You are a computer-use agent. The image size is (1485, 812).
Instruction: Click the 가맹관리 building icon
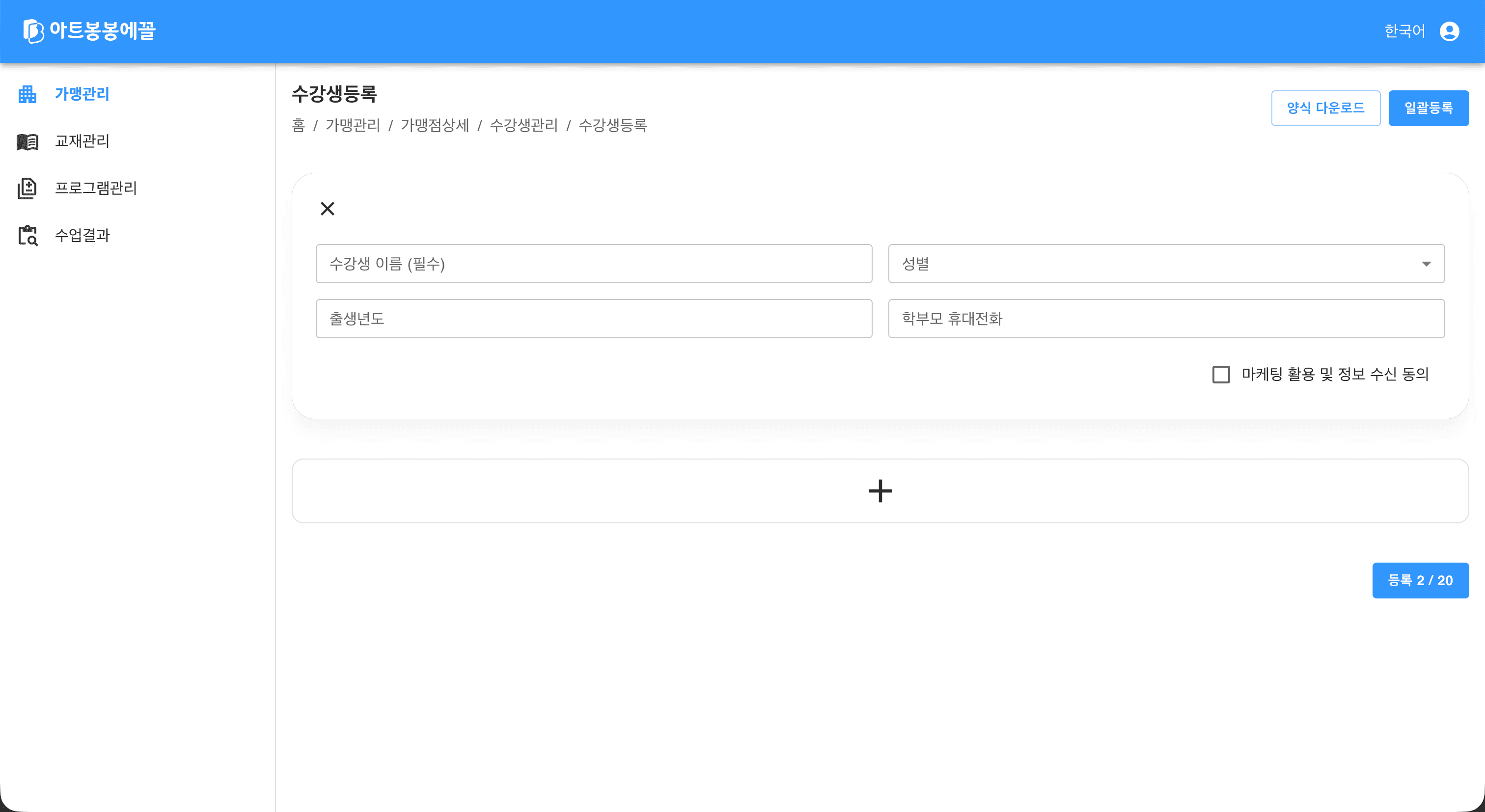point(27,94)
